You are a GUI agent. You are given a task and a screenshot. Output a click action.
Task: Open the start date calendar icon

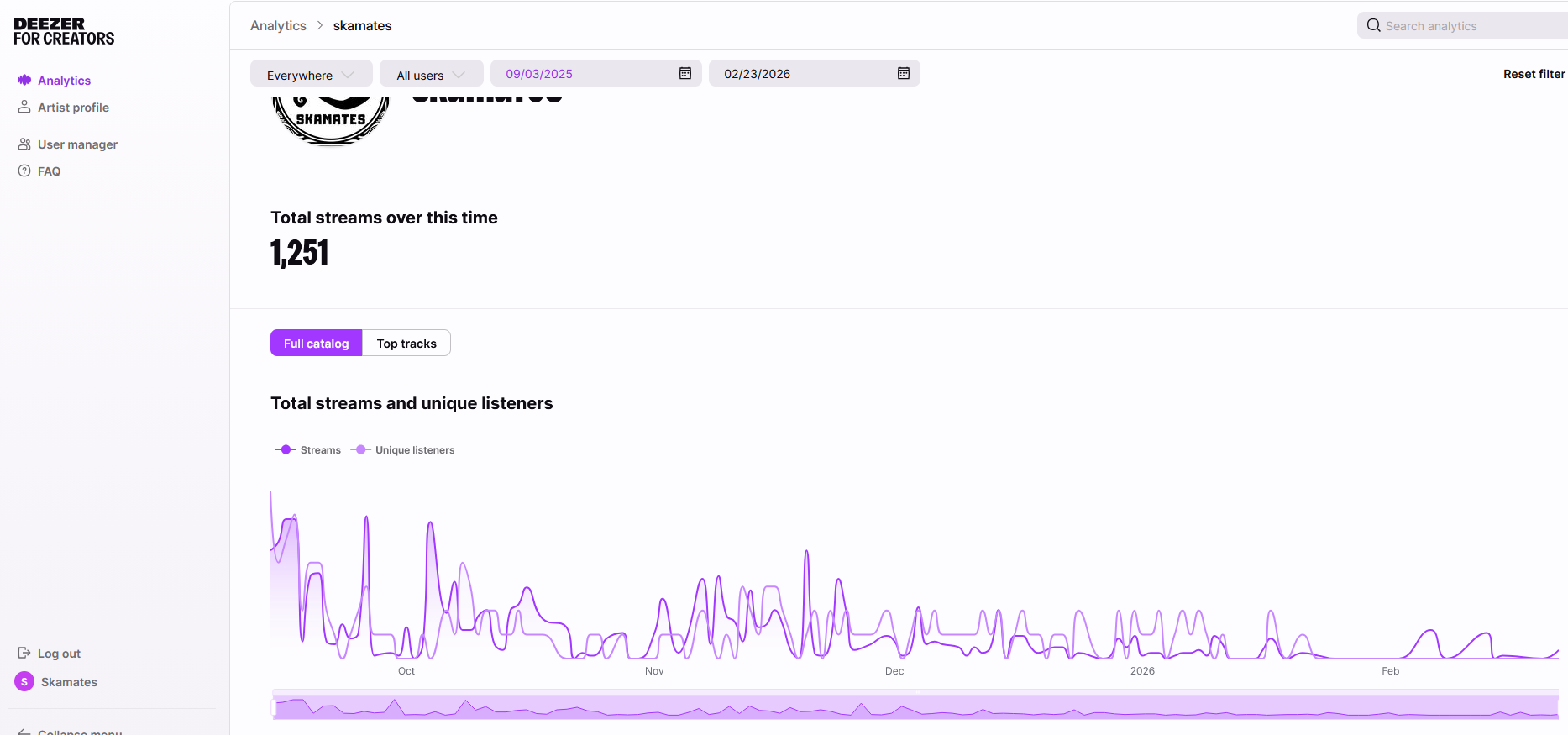click(684, 74)
